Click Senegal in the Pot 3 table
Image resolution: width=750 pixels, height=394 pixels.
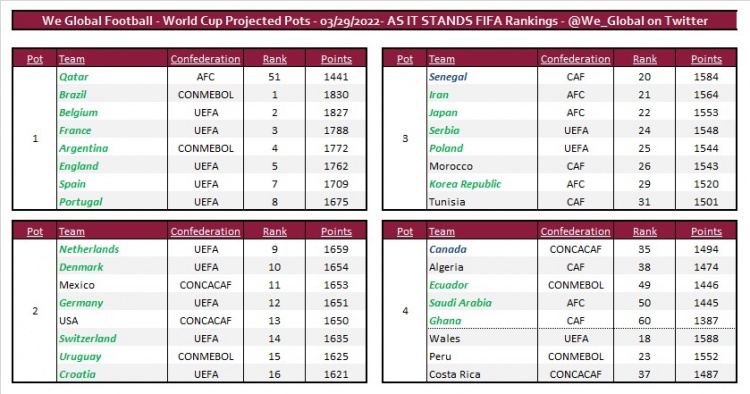(448, 77)
